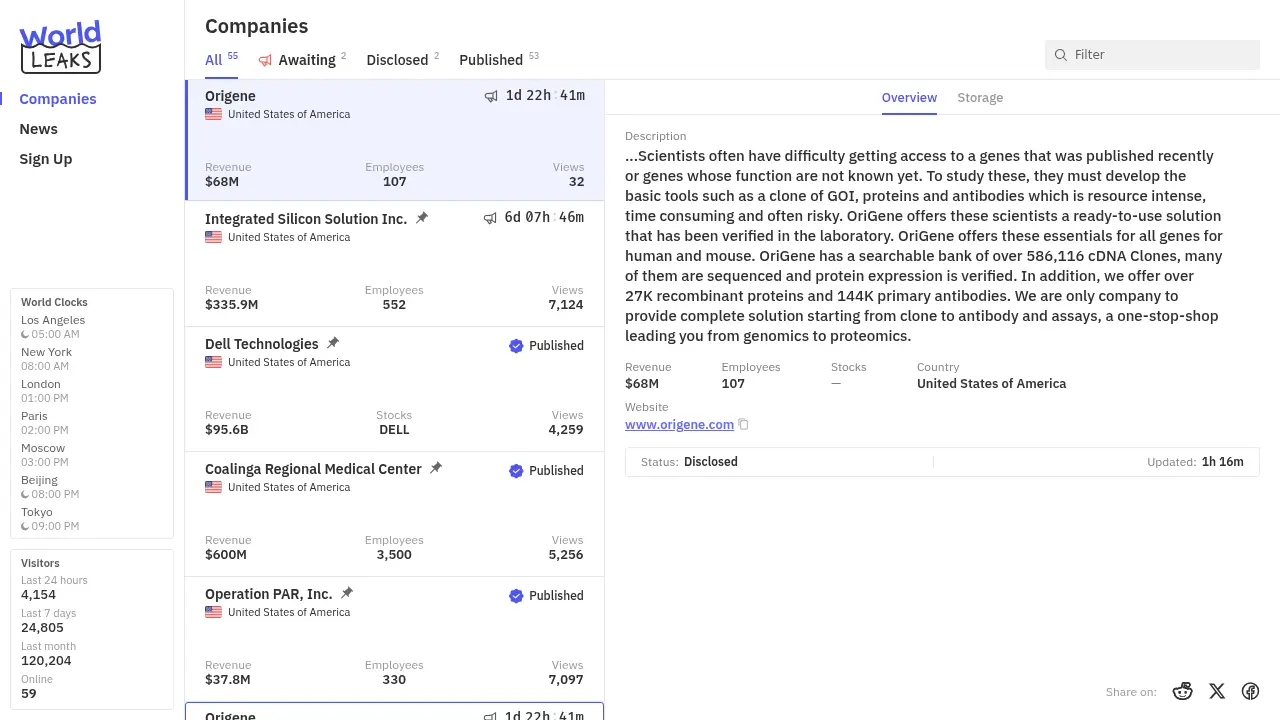Share on Reddit icon

coord(1182,691)
